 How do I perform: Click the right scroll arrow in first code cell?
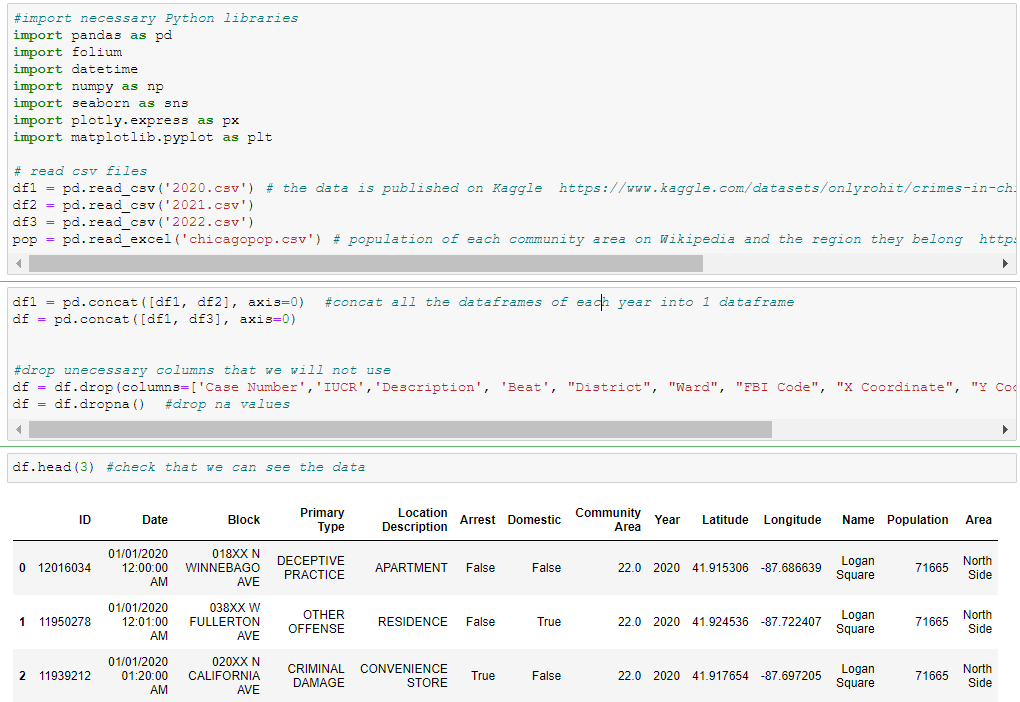1005,263
